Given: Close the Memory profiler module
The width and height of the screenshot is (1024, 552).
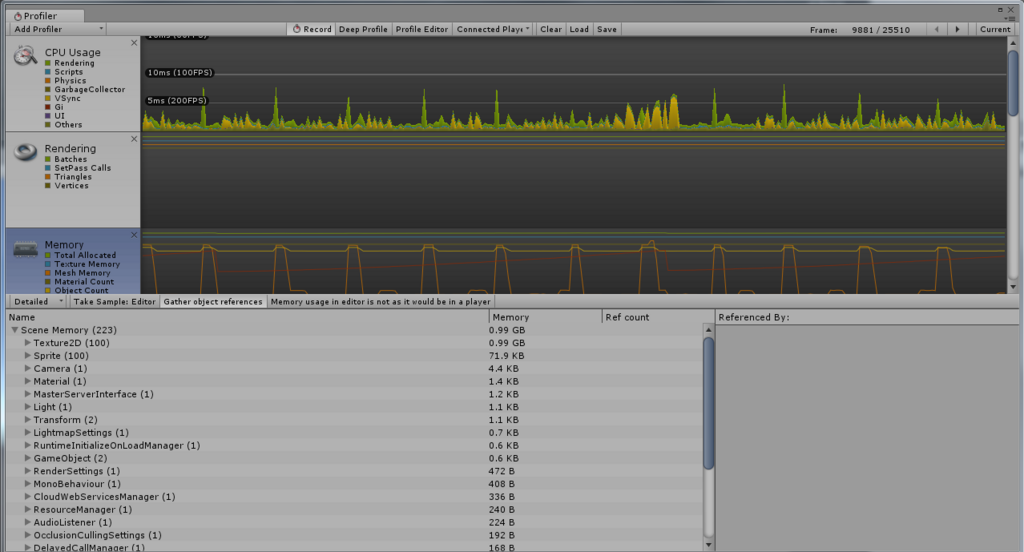Looking at the screenshot, I should point(134,235).
